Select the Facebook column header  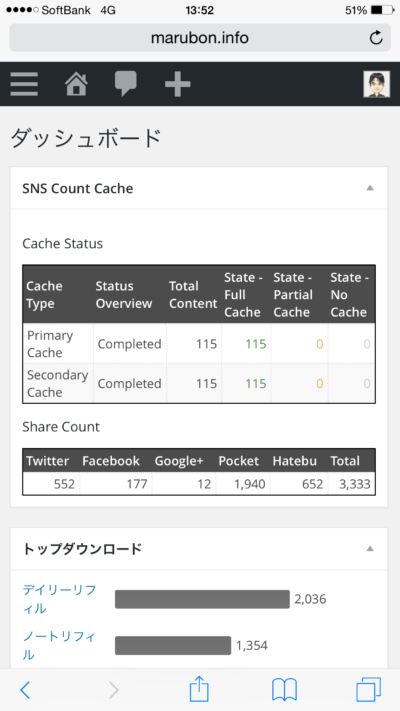pyautogui.click(x=111, y=461)
